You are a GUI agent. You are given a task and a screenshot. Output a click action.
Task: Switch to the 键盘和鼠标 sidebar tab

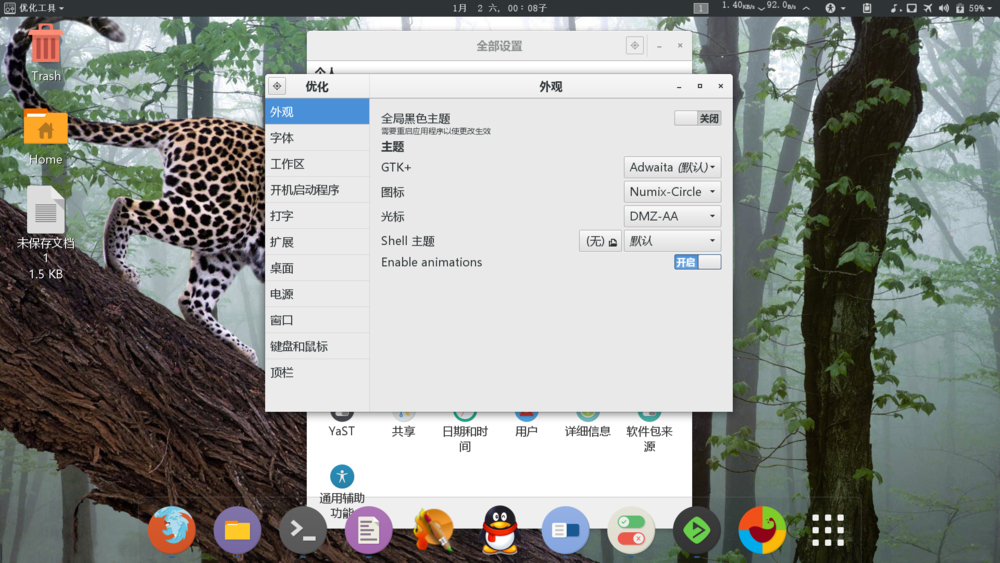pyautogui.click(x=317, y=346)
